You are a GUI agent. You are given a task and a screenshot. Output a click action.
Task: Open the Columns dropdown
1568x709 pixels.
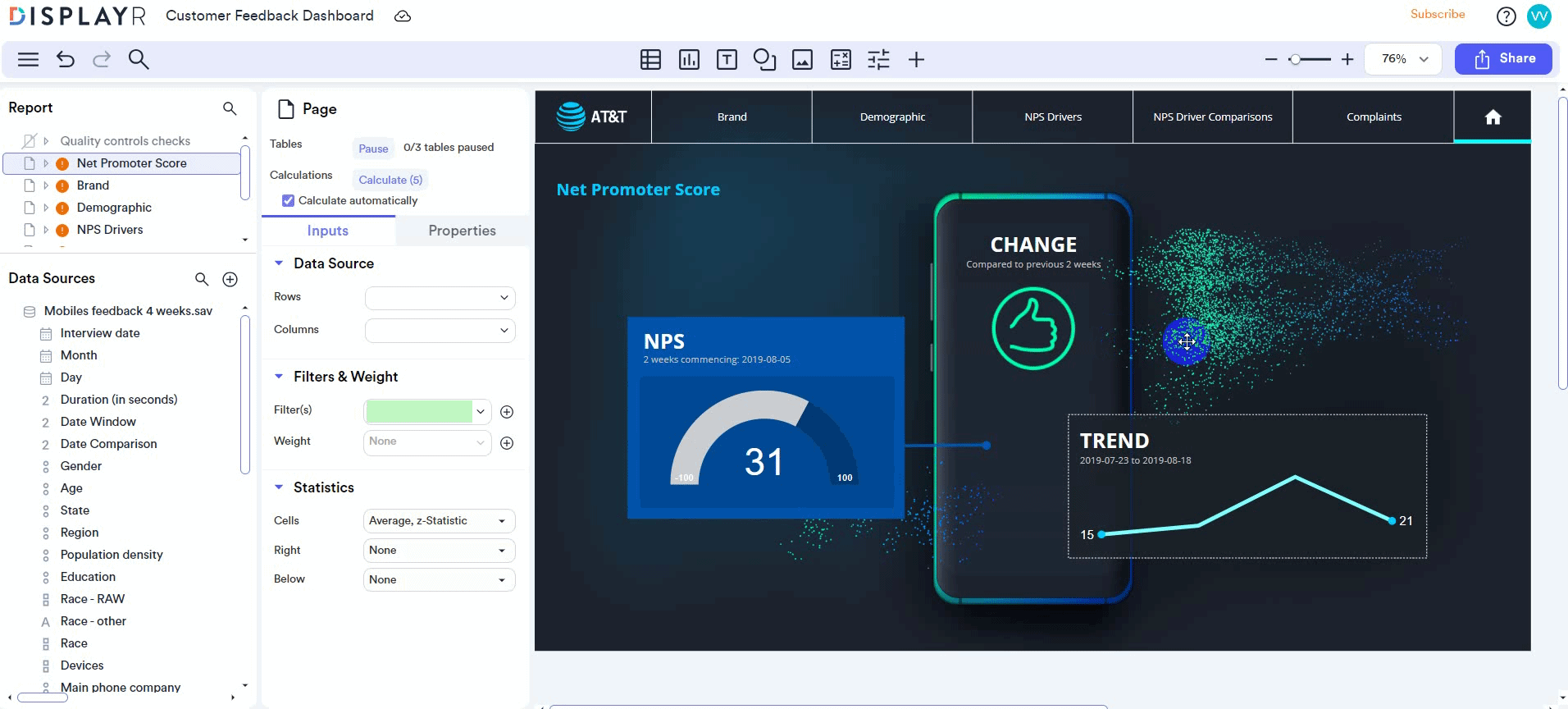point(440,330)
